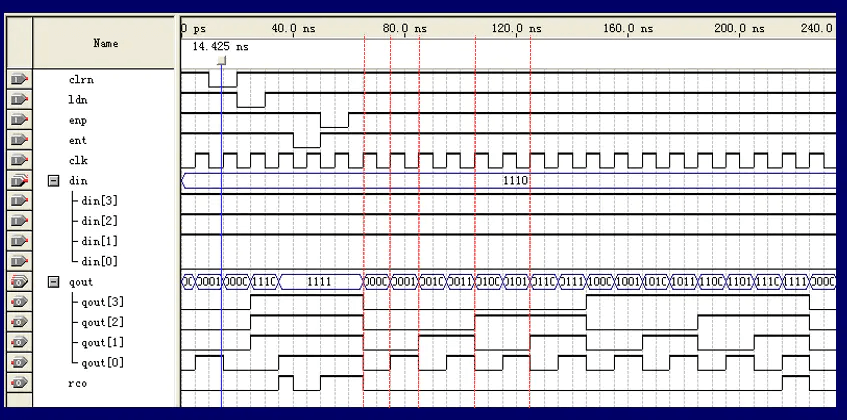Image resolution: width=847 pixels, height=420 pixels.
Task: Select the qout bus name
Action: coord(81,282)
